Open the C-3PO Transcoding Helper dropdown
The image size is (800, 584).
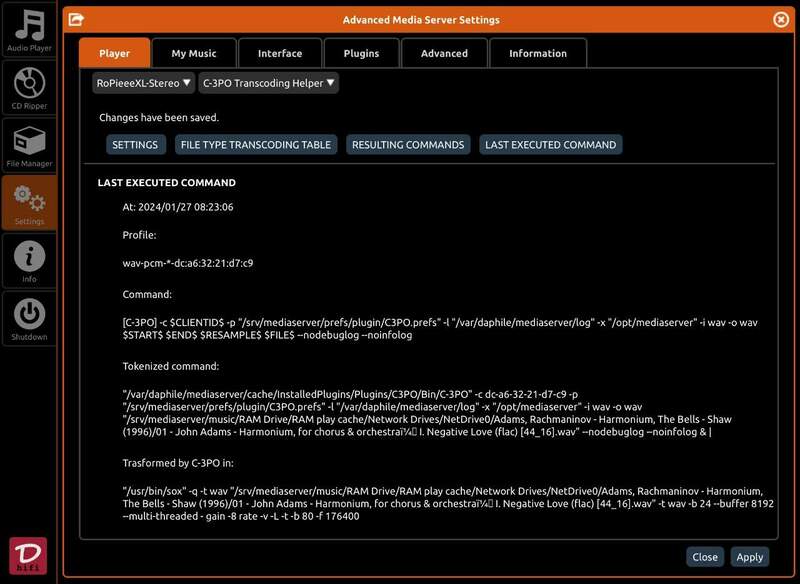point(268,83)
